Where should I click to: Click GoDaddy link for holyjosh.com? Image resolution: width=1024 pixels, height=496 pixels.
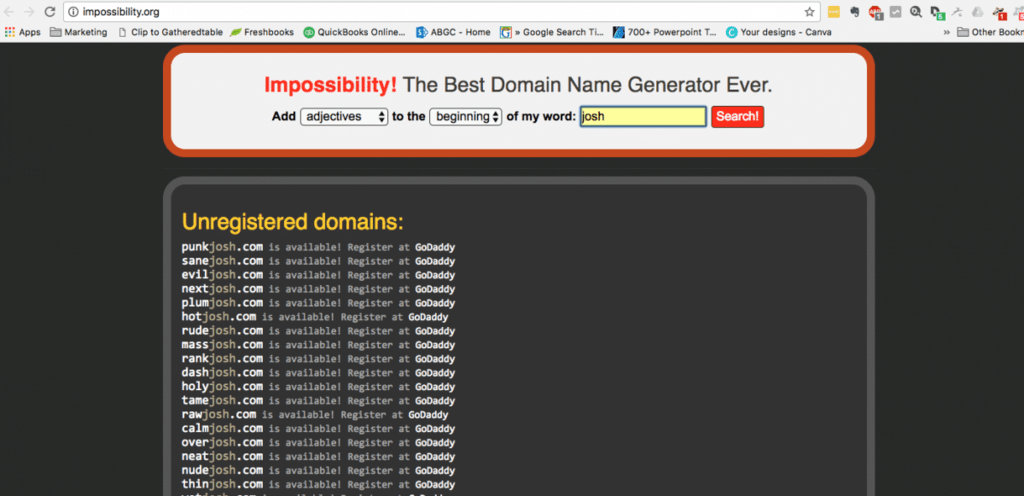coord(435,387)
